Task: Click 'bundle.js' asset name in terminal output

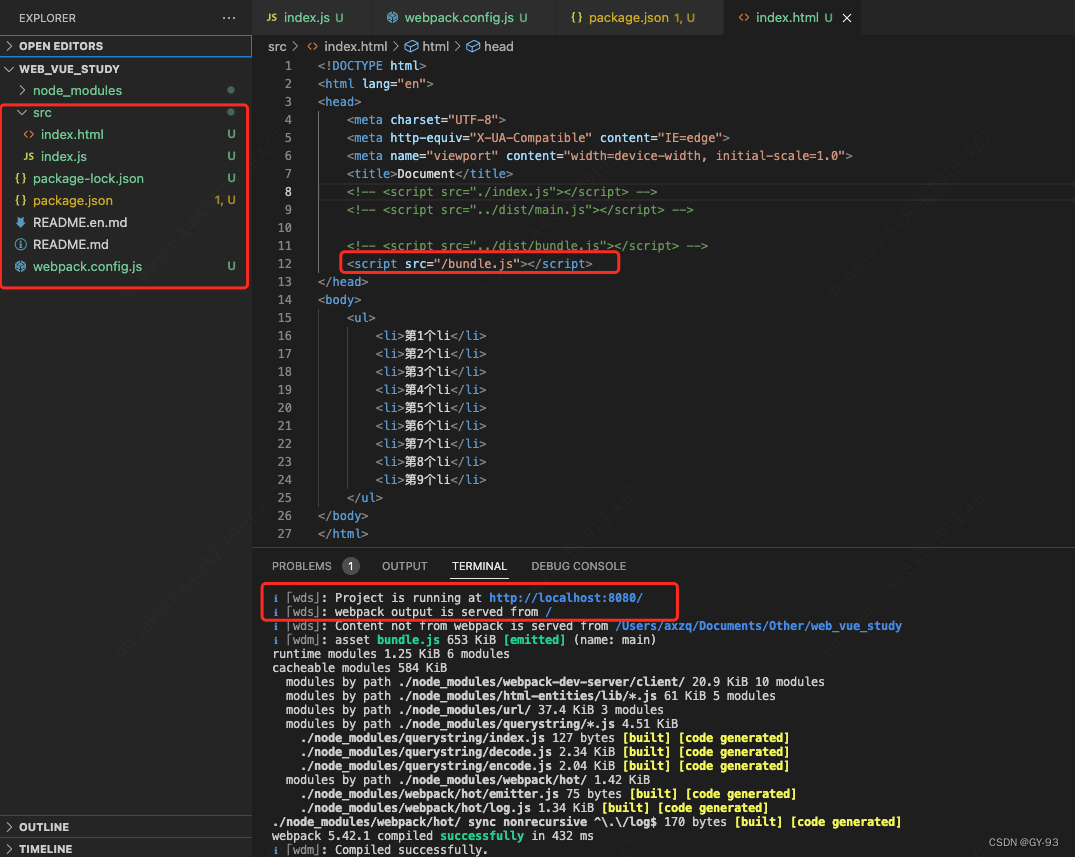Action: coord(408,640)
